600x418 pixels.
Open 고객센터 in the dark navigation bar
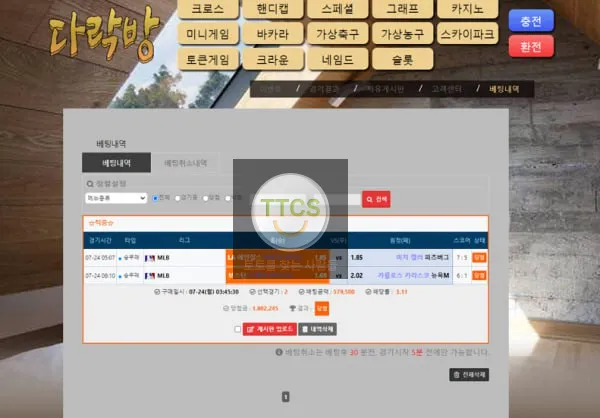(x=447, y=89)
